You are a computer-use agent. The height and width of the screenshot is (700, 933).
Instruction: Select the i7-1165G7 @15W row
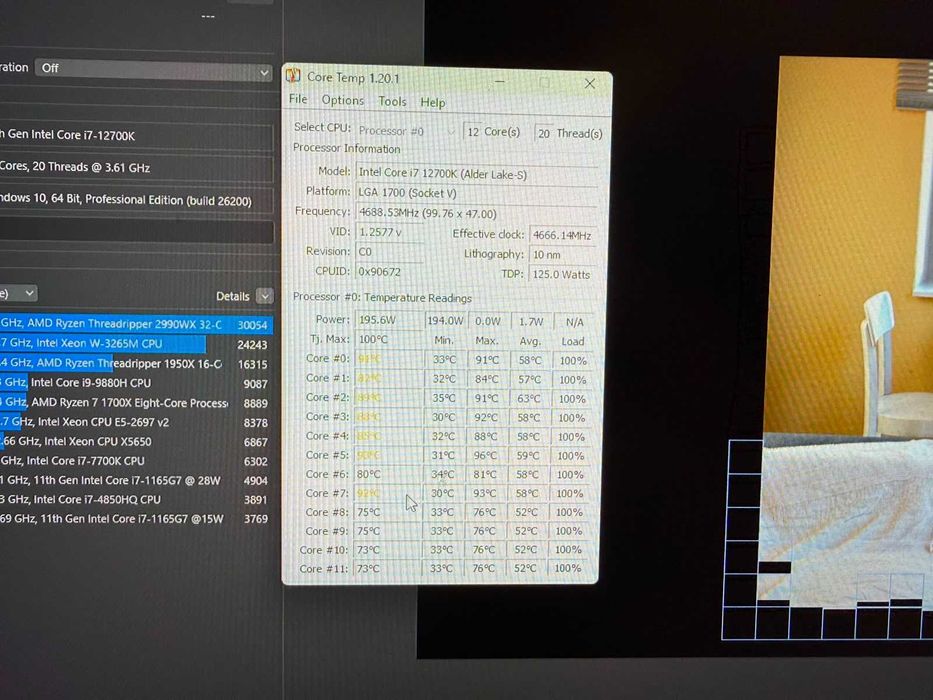coord(136,518)
